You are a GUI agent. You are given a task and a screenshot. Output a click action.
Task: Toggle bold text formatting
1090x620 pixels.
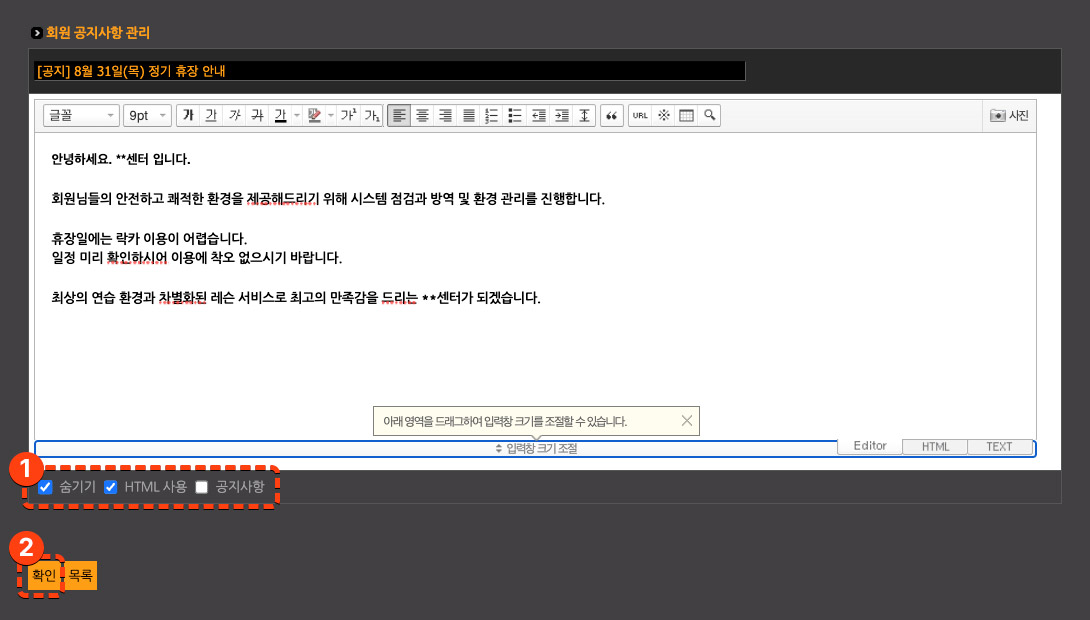click(x=188, y=116)
